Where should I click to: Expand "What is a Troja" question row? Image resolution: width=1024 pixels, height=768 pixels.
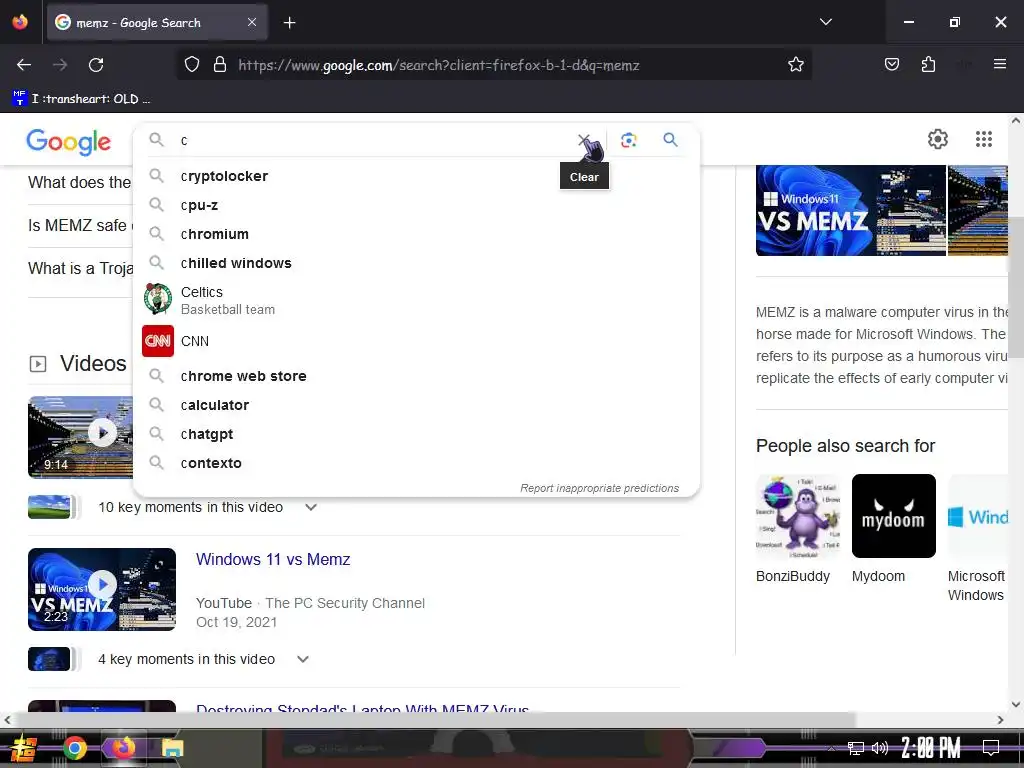[x=80, y=268]
